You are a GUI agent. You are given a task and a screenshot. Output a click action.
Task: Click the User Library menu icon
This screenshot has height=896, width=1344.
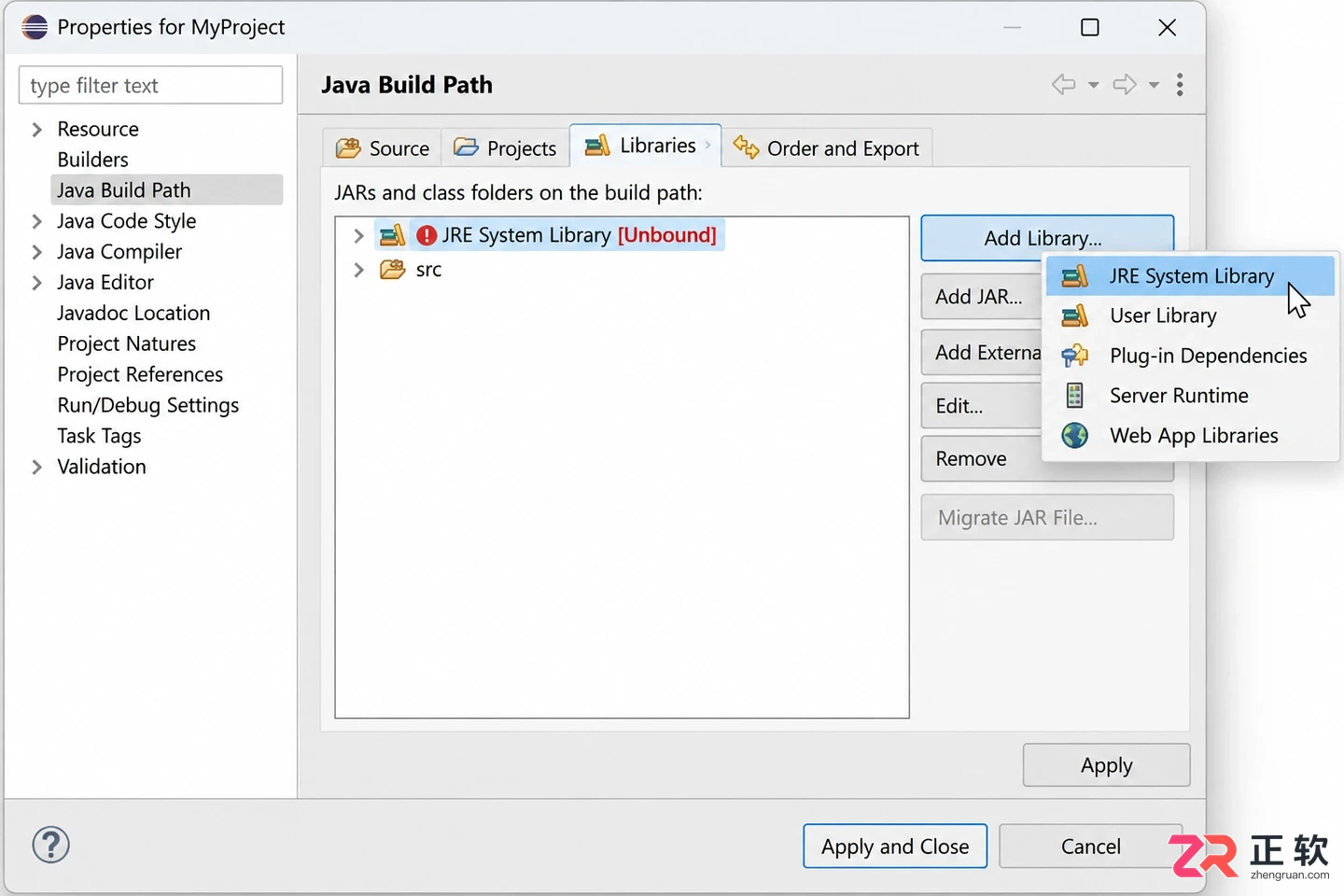tap(1075, 315)
